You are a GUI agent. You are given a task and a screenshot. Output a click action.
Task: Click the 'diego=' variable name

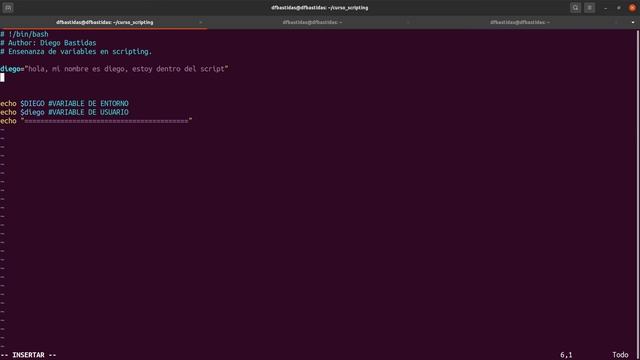point(12,69)
